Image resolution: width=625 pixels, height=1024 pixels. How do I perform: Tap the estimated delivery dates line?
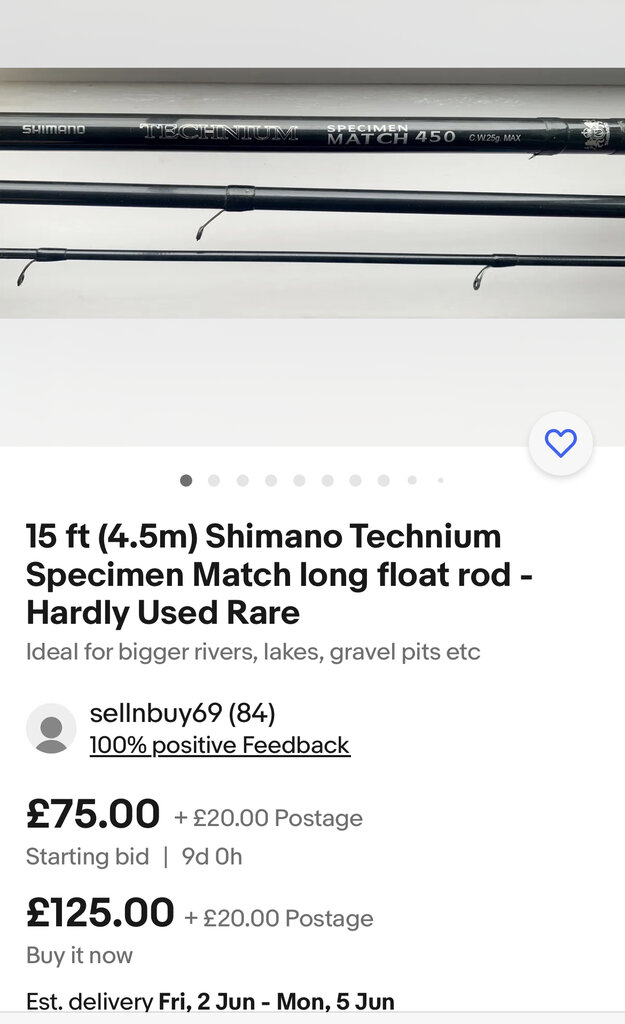(x=210, y=1001)
